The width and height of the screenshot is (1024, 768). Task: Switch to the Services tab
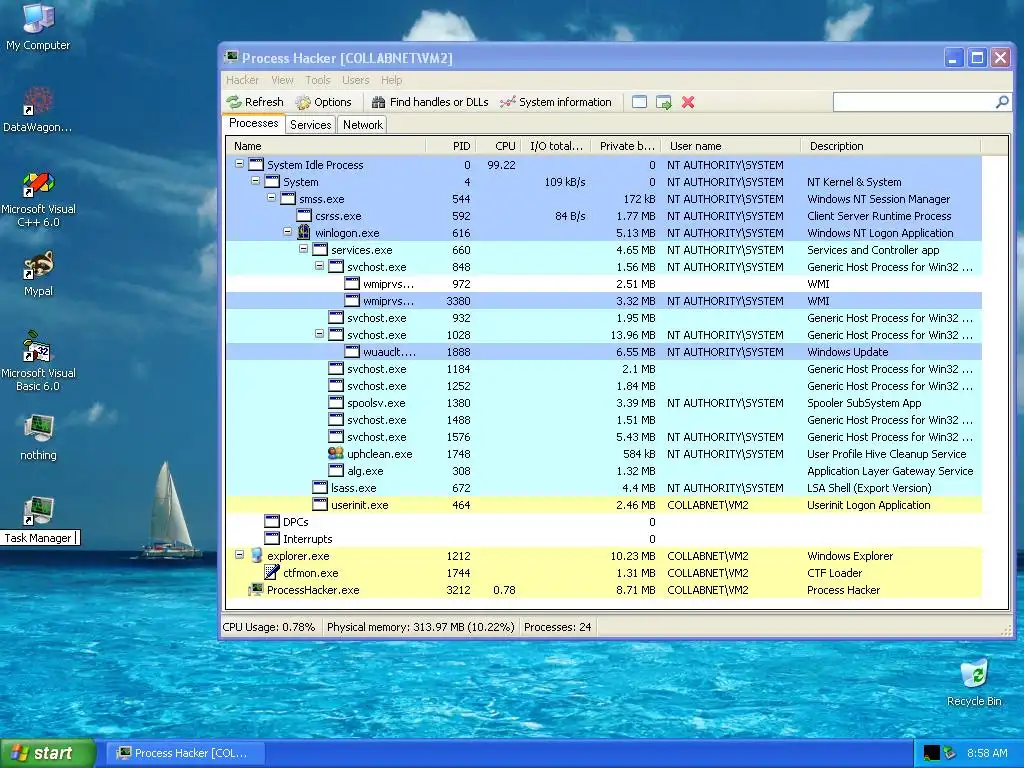click(x=311, y=125)
